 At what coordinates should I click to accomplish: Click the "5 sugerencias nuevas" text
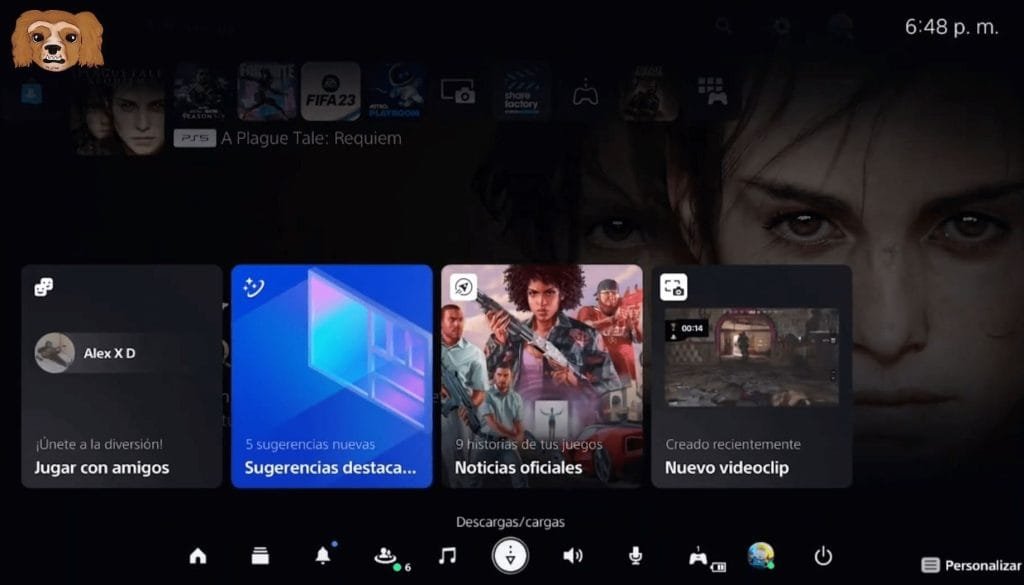tap(310, 445)
